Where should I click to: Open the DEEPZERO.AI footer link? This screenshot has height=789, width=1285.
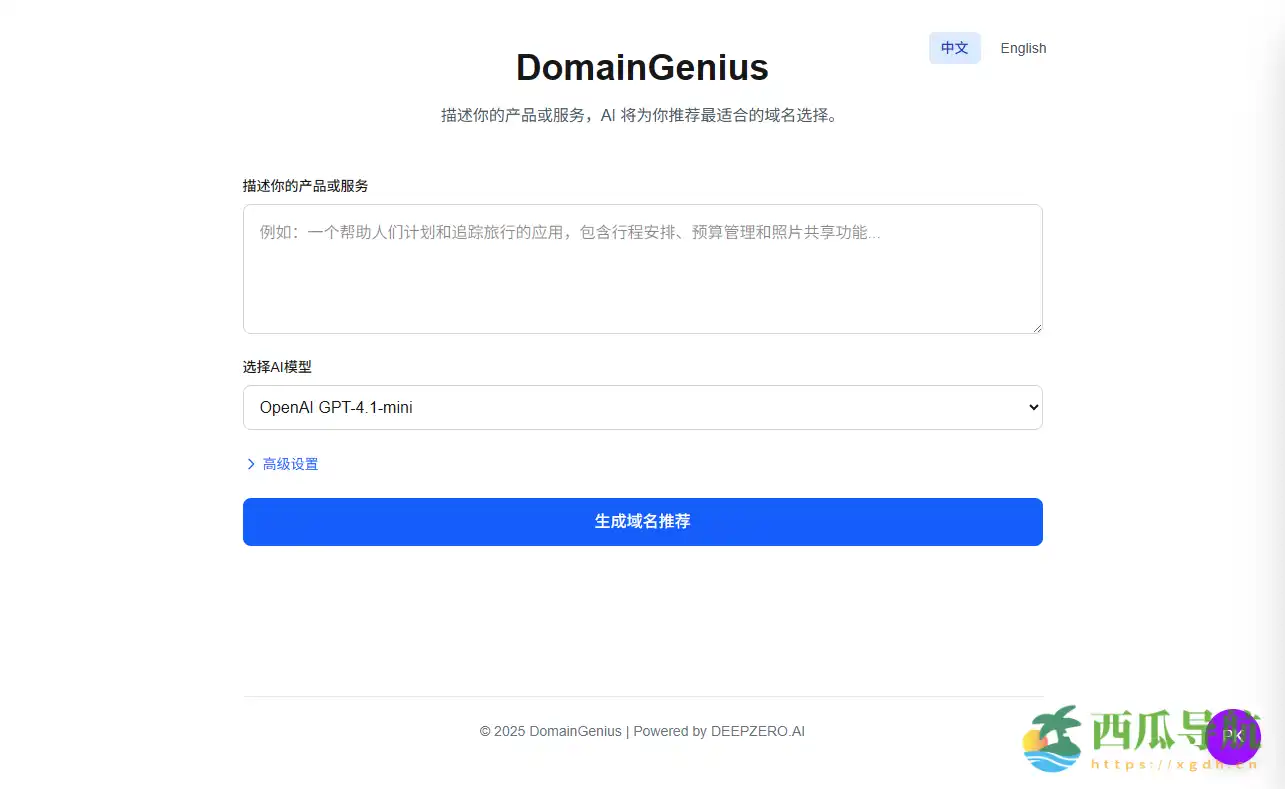(758, 731)
